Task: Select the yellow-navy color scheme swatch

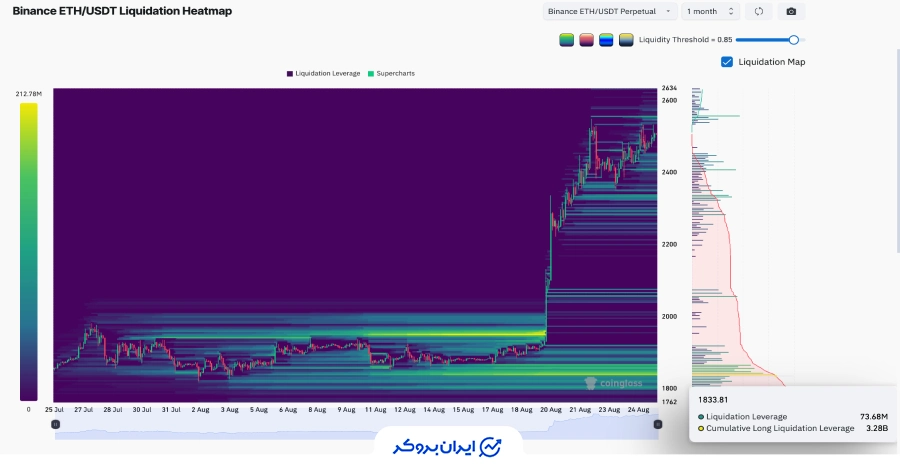Action: point(626,40)
